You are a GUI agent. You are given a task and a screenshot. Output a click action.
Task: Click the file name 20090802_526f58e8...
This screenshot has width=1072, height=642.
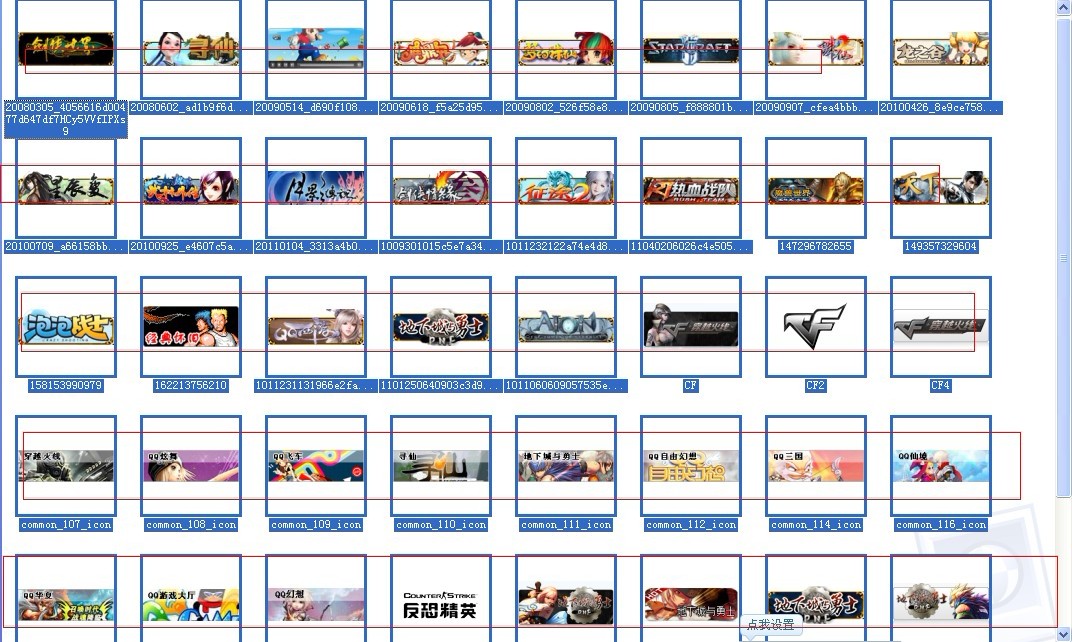[x=566, y=107]
